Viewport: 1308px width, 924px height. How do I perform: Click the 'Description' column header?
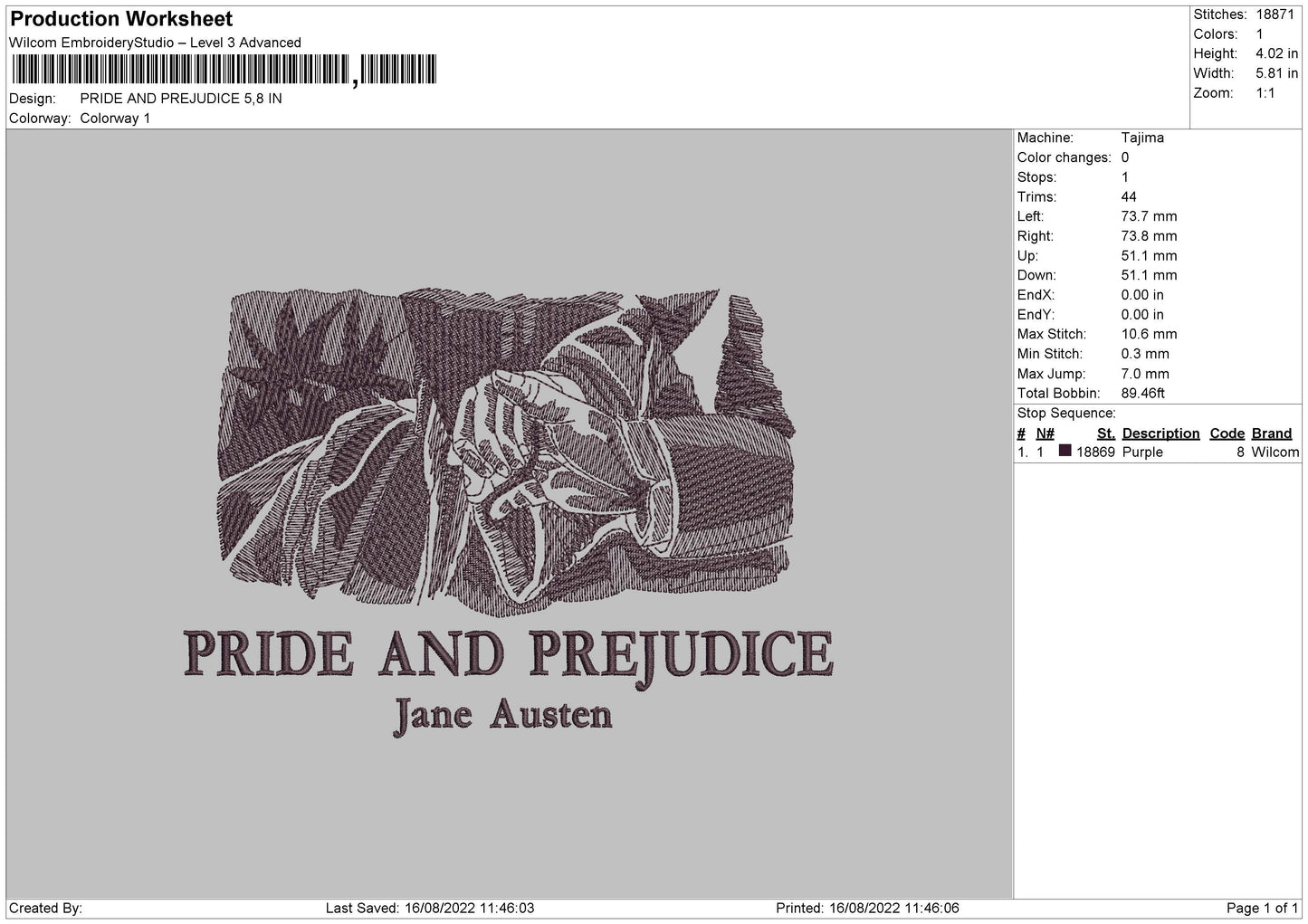[1160, 433]
